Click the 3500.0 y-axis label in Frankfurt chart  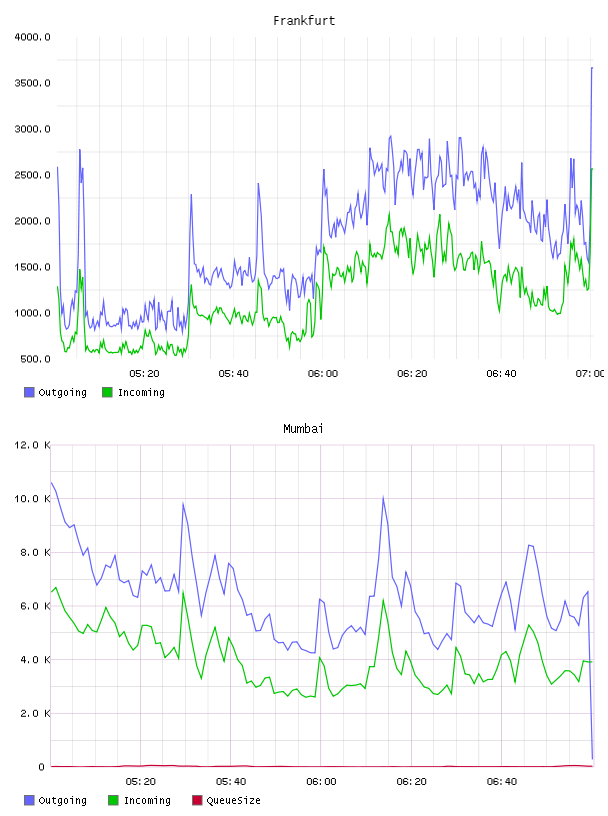tap(32, 83)
